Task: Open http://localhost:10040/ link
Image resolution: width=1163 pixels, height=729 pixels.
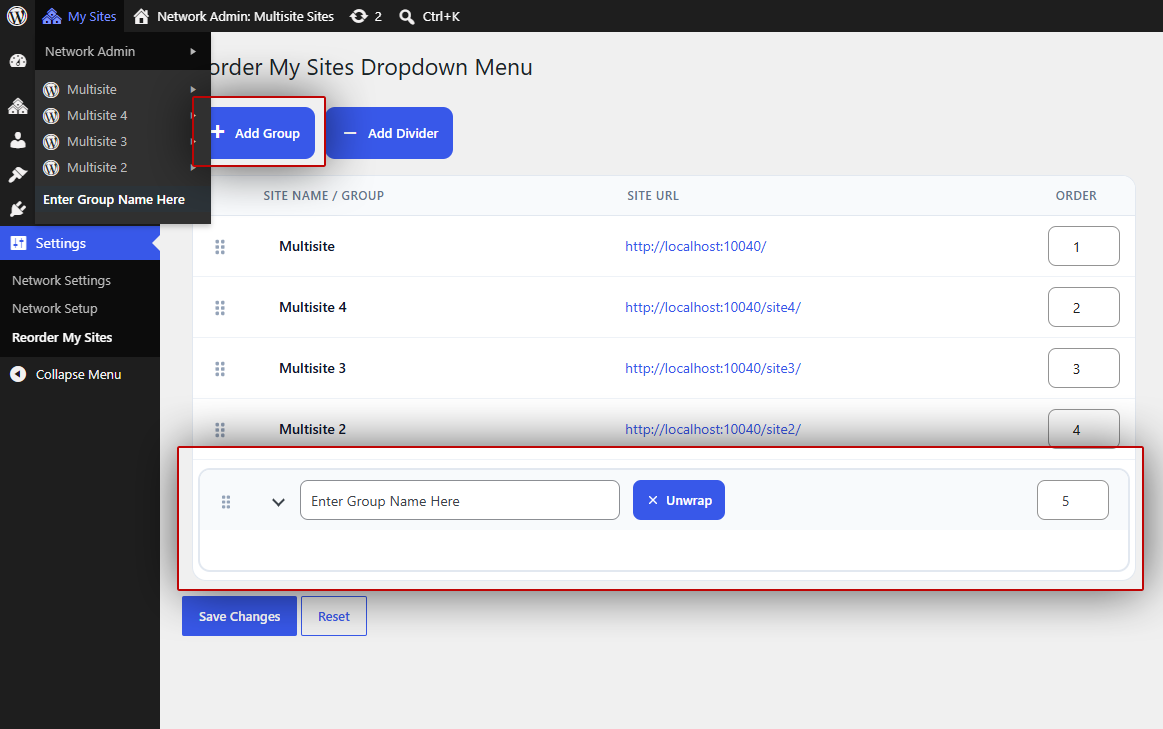Action: (x=696, y=246)
